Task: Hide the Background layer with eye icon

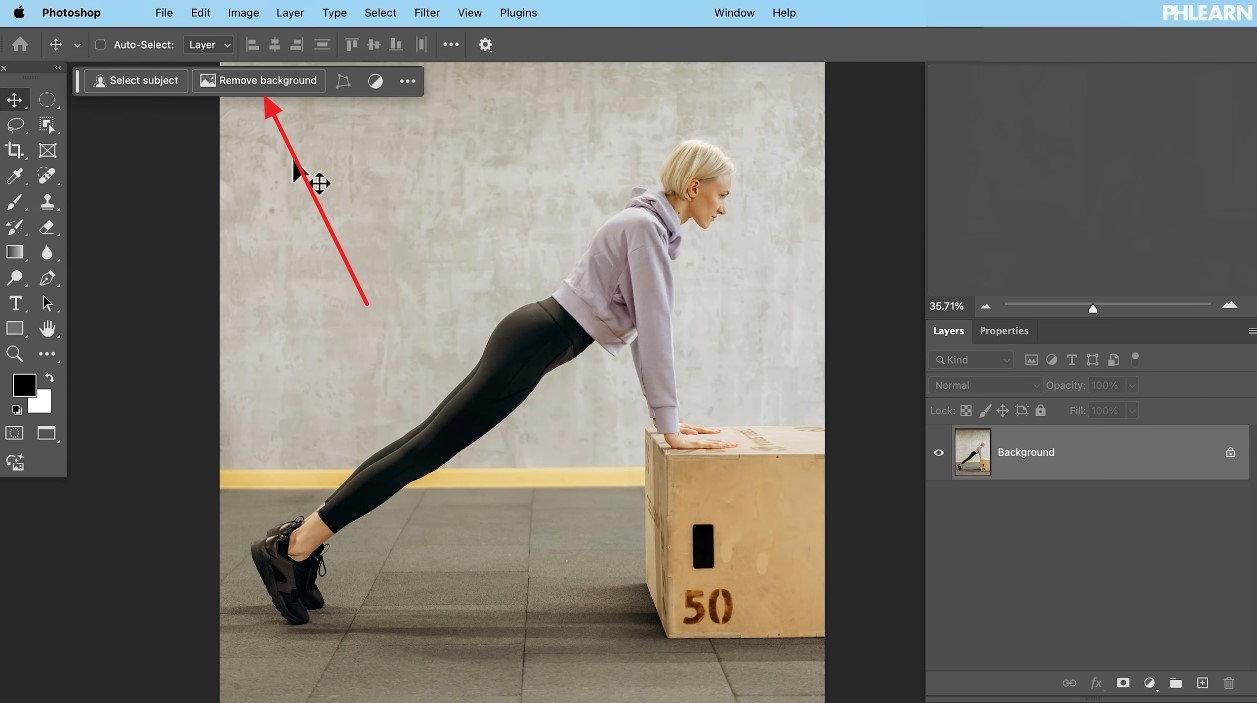Action: 938,453
